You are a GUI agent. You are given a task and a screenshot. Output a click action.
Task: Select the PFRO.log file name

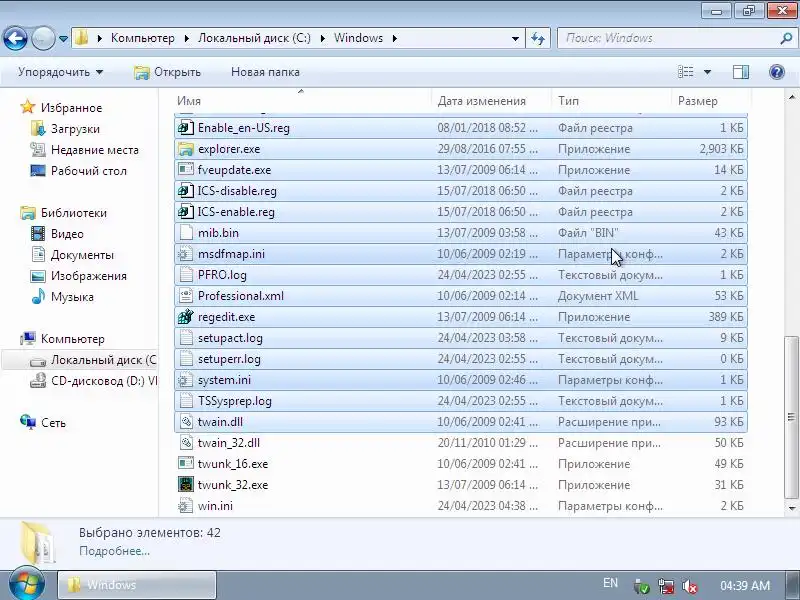[x=222, y=275]
